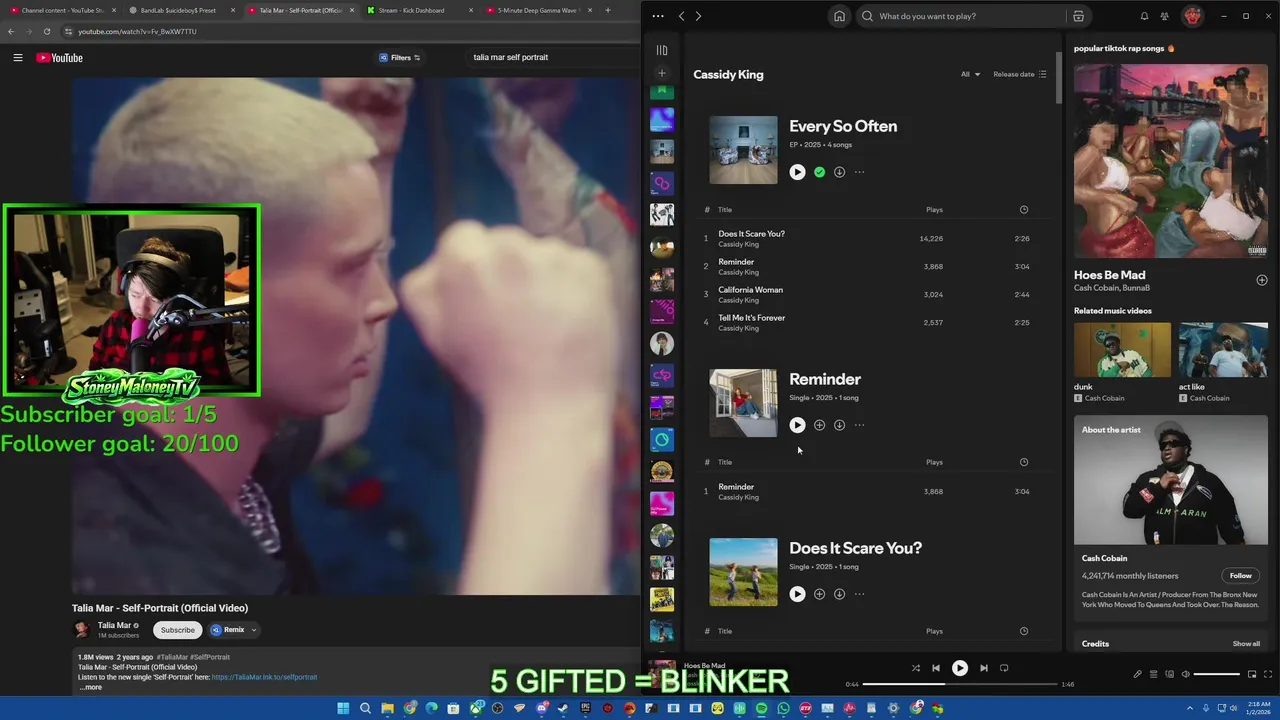Open more options for 'Does It Scare You?' single
The width and height of the screenshot is (1280, 720).
pos(859,594)
